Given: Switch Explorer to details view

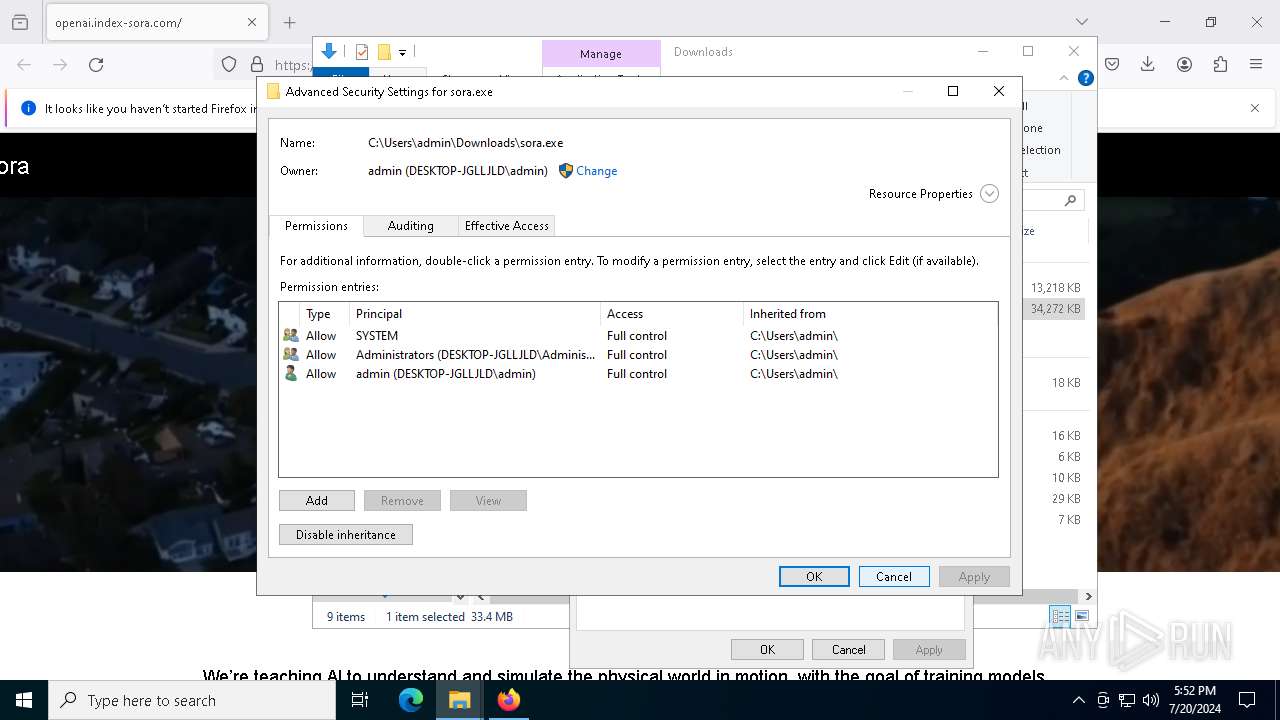Looking at the screenshot, I should [x=1060, y=616].
